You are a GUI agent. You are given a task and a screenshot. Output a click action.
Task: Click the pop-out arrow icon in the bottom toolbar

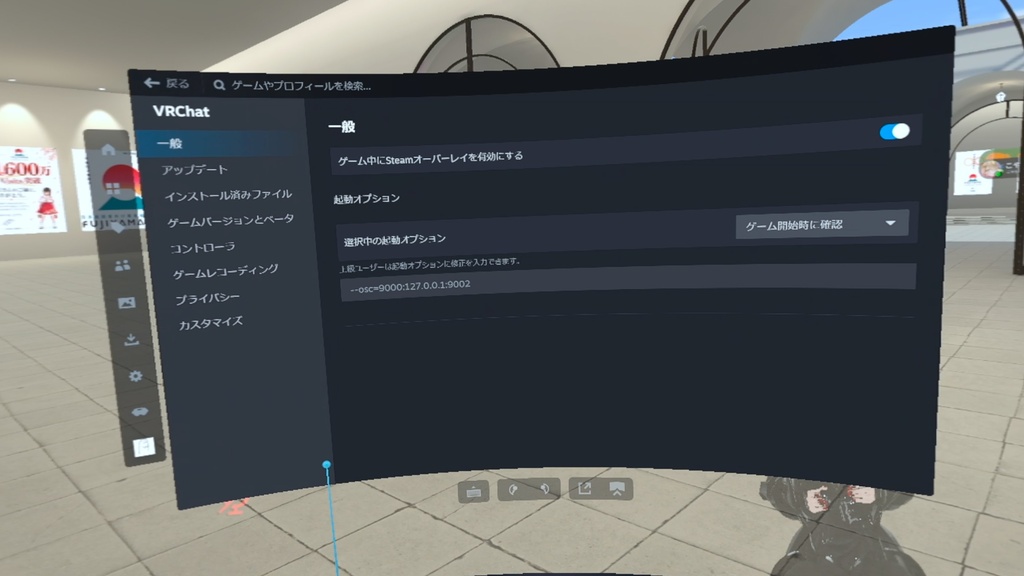click(584, 488)
